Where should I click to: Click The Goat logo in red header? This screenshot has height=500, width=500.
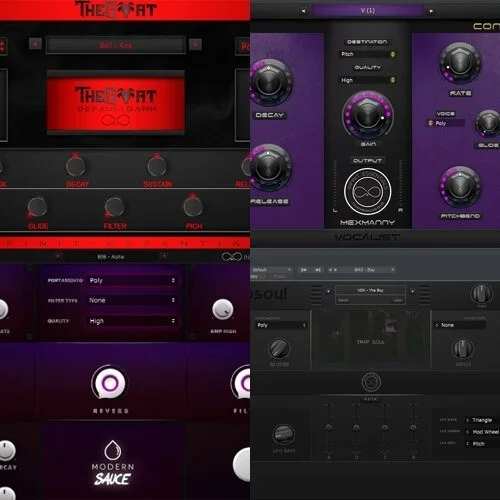116,9
